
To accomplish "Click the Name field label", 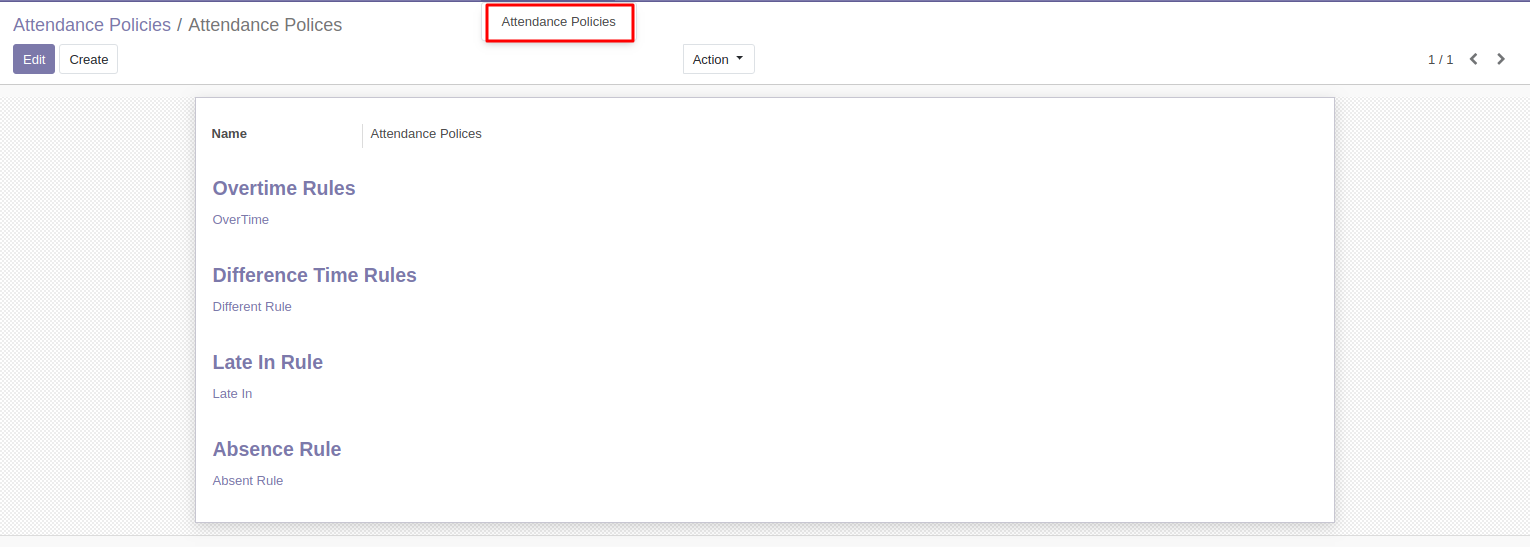I will pos(229,134).
